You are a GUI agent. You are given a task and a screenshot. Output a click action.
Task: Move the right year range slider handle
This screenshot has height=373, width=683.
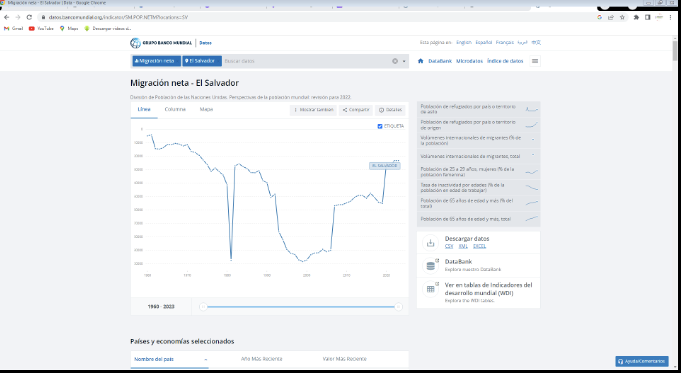click(398, 307)
